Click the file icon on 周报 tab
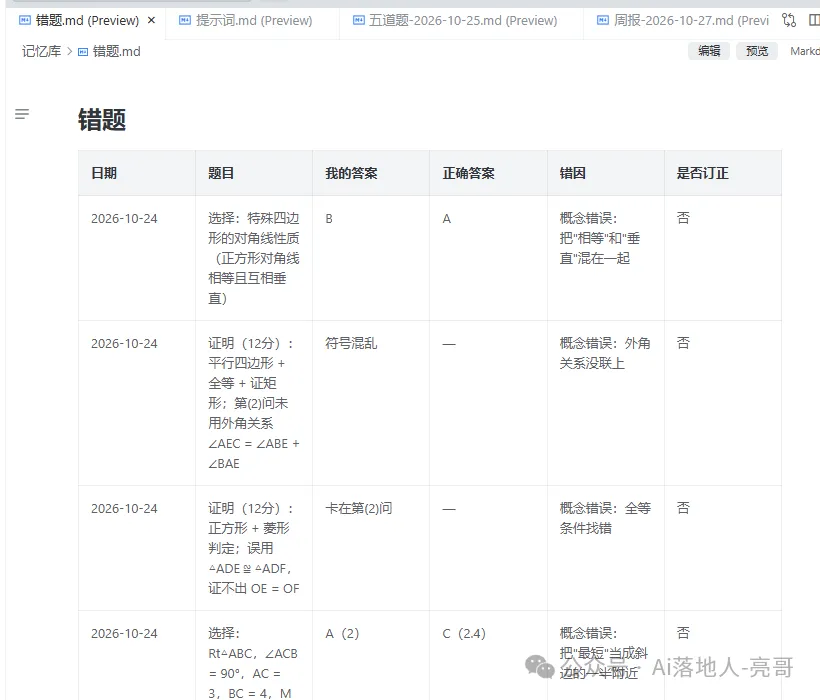Viewport: 820px width, 700px height. (603, 20)
